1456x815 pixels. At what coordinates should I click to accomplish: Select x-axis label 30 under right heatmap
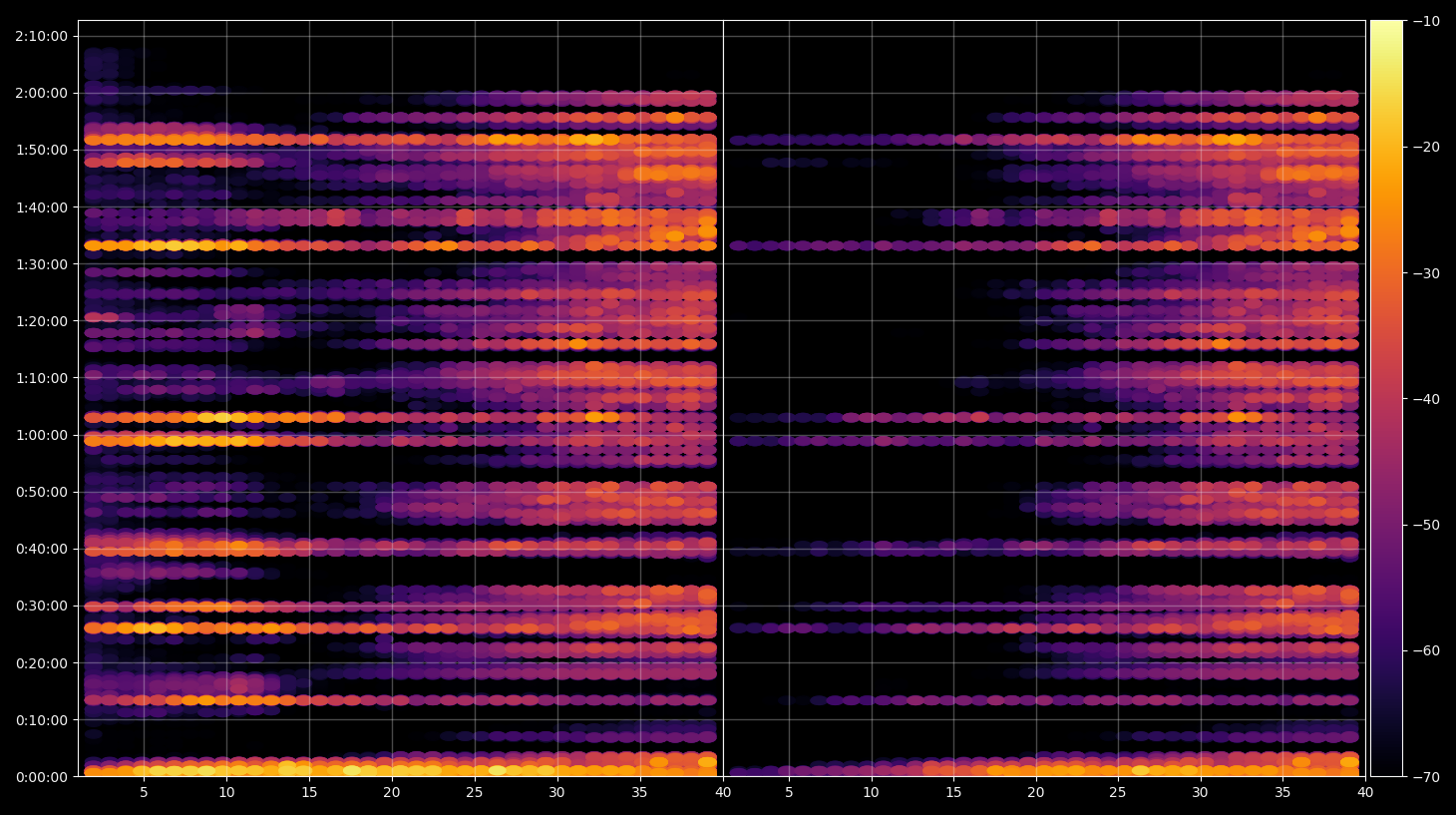(x=1200, y=793)
